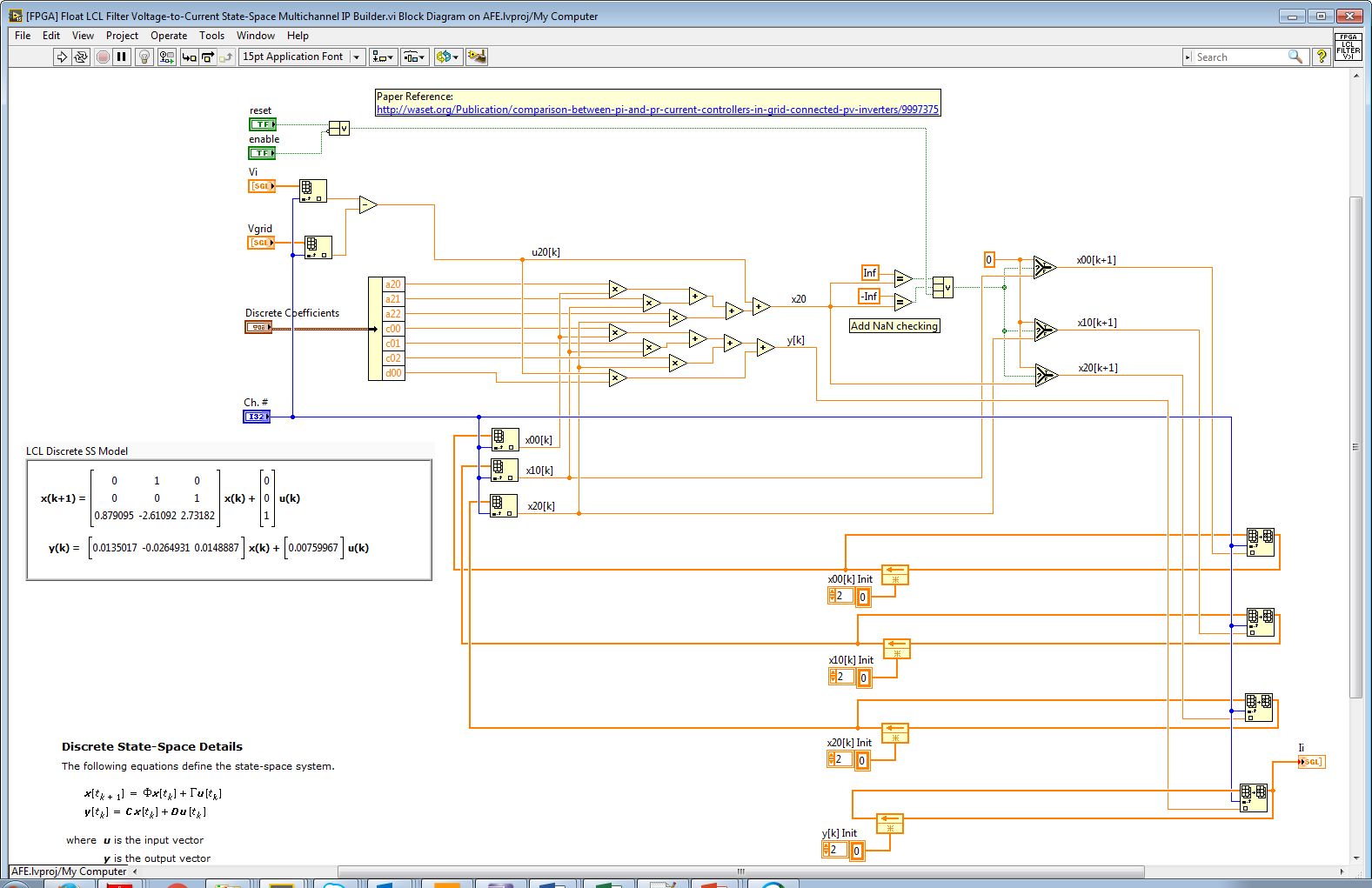Open the Window menu
This screenshot has width=1372, height=888.
(256, 36)
